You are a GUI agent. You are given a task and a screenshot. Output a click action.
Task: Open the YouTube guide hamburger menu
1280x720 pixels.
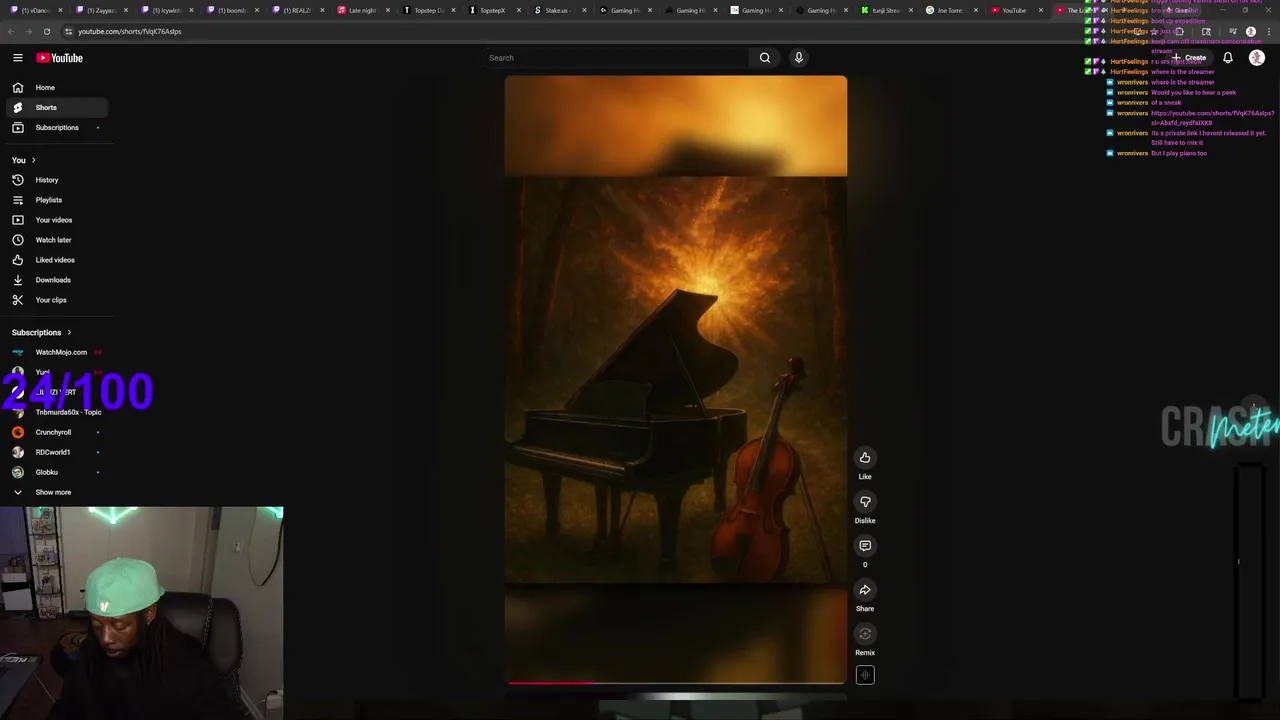18,58
